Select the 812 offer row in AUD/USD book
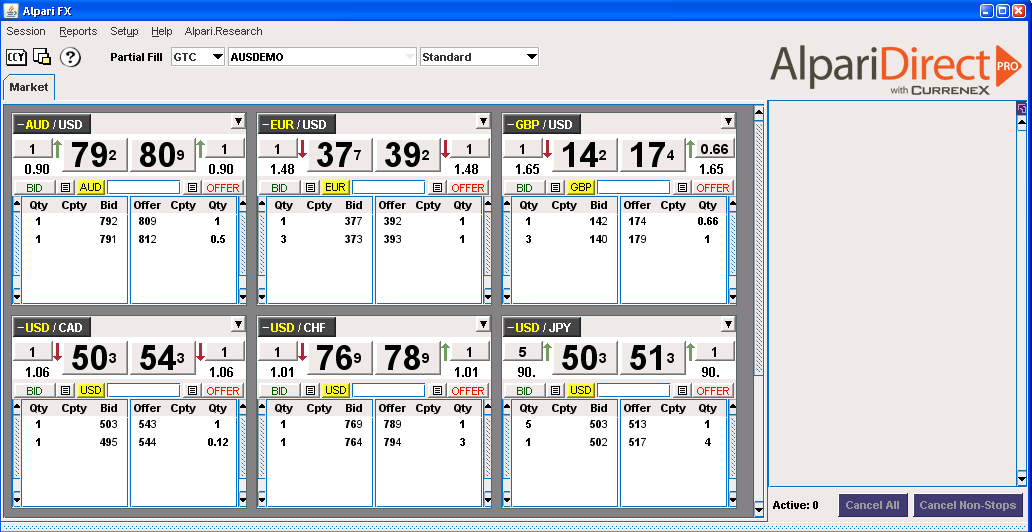The width and height of the screenshot is (1032, 532). click(184, 239)
